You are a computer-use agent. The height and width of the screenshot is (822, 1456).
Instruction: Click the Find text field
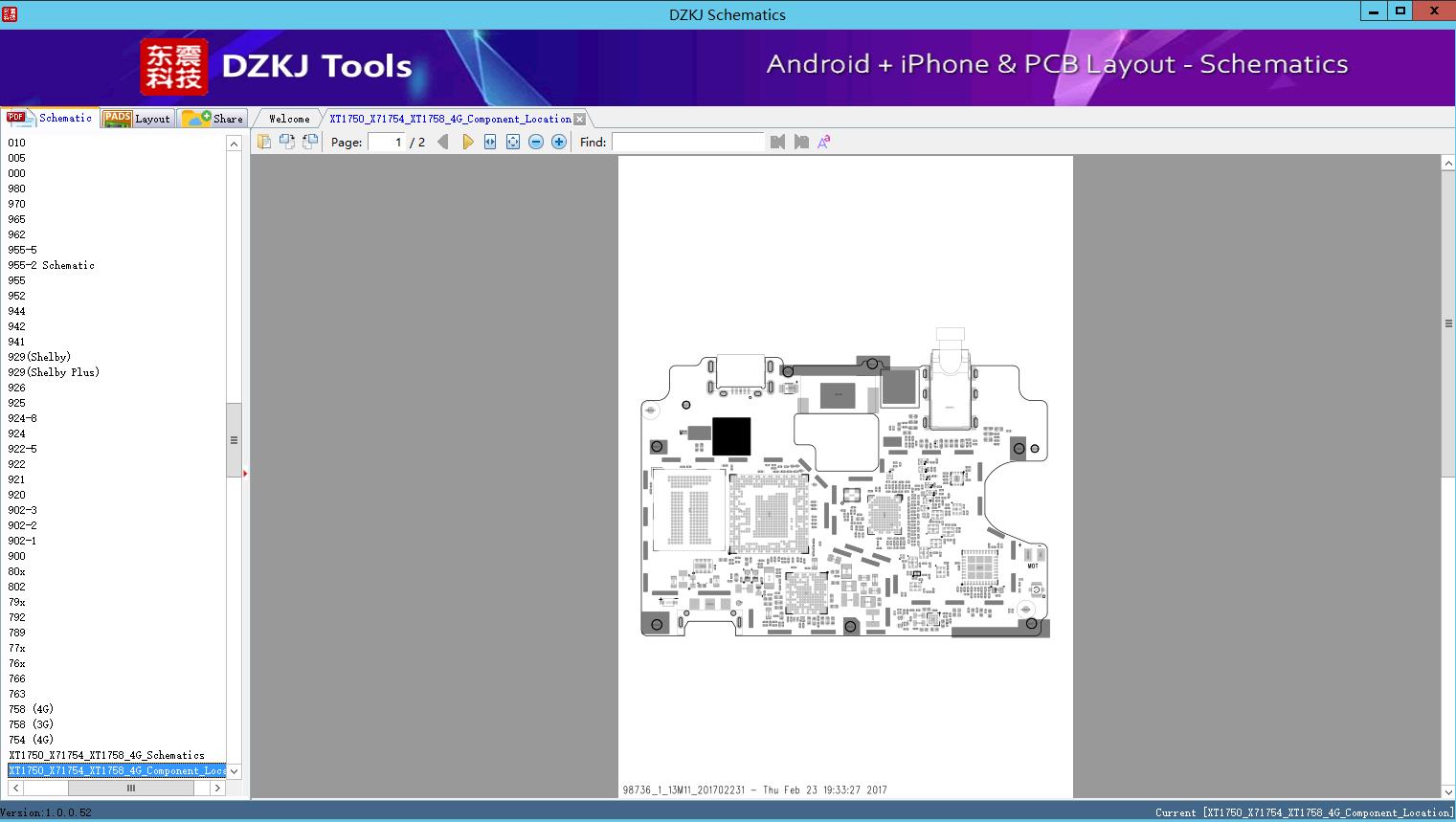687,142
